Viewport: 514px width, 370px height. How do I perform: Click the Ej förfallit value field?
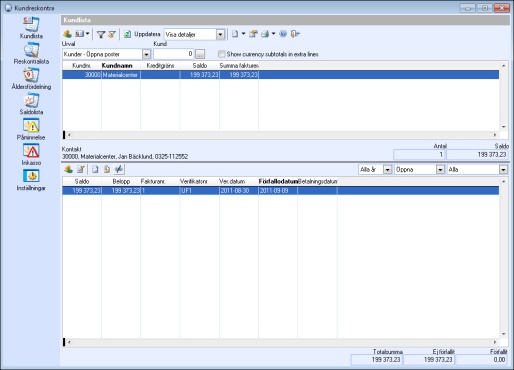pyautogui.click(x=429, y=360)
